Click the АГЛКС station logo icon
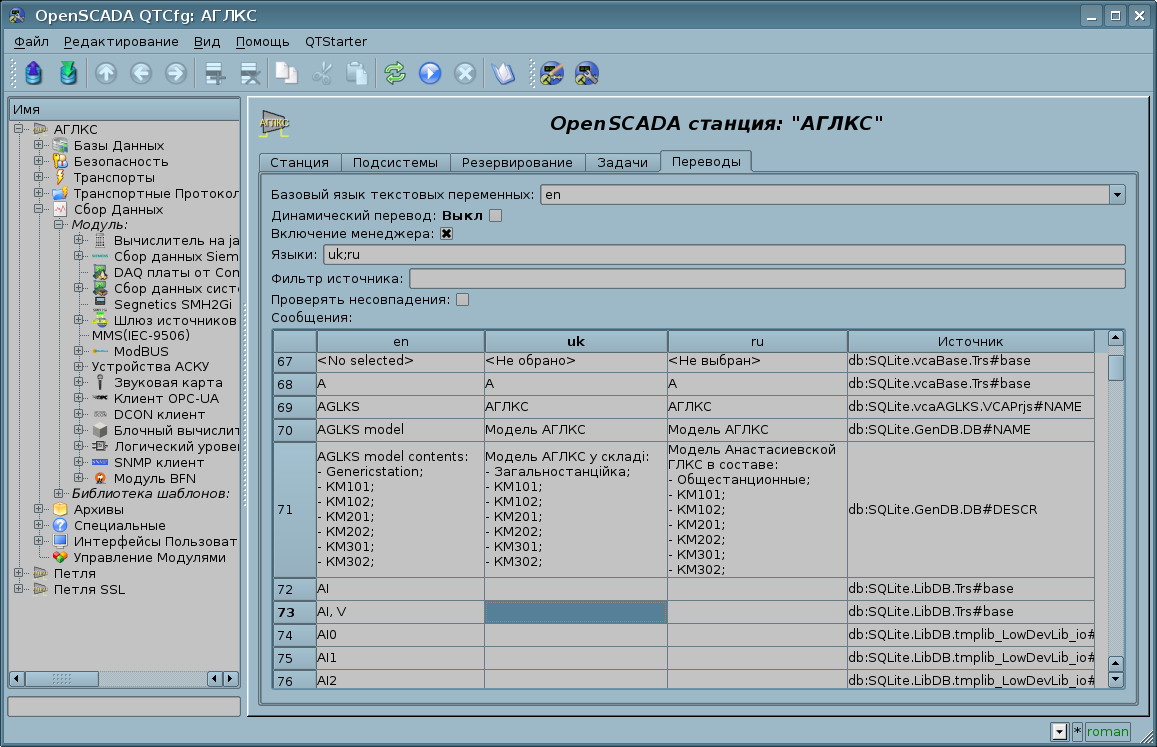Screen dimensions: 1157x747 [x=274, y=123]
